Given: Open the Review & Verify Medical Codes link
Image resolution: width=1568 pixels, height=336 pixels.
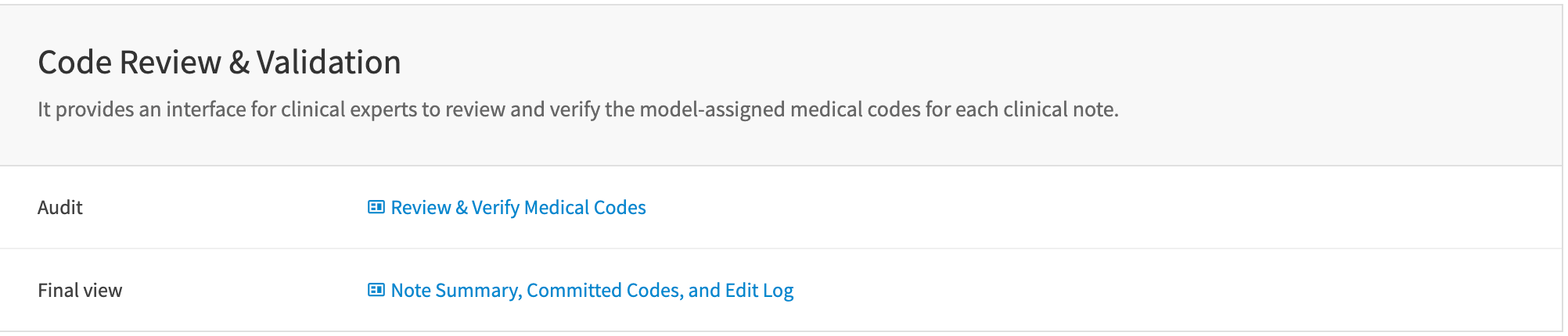Looking at the screenshot, I should coord(518,208).
